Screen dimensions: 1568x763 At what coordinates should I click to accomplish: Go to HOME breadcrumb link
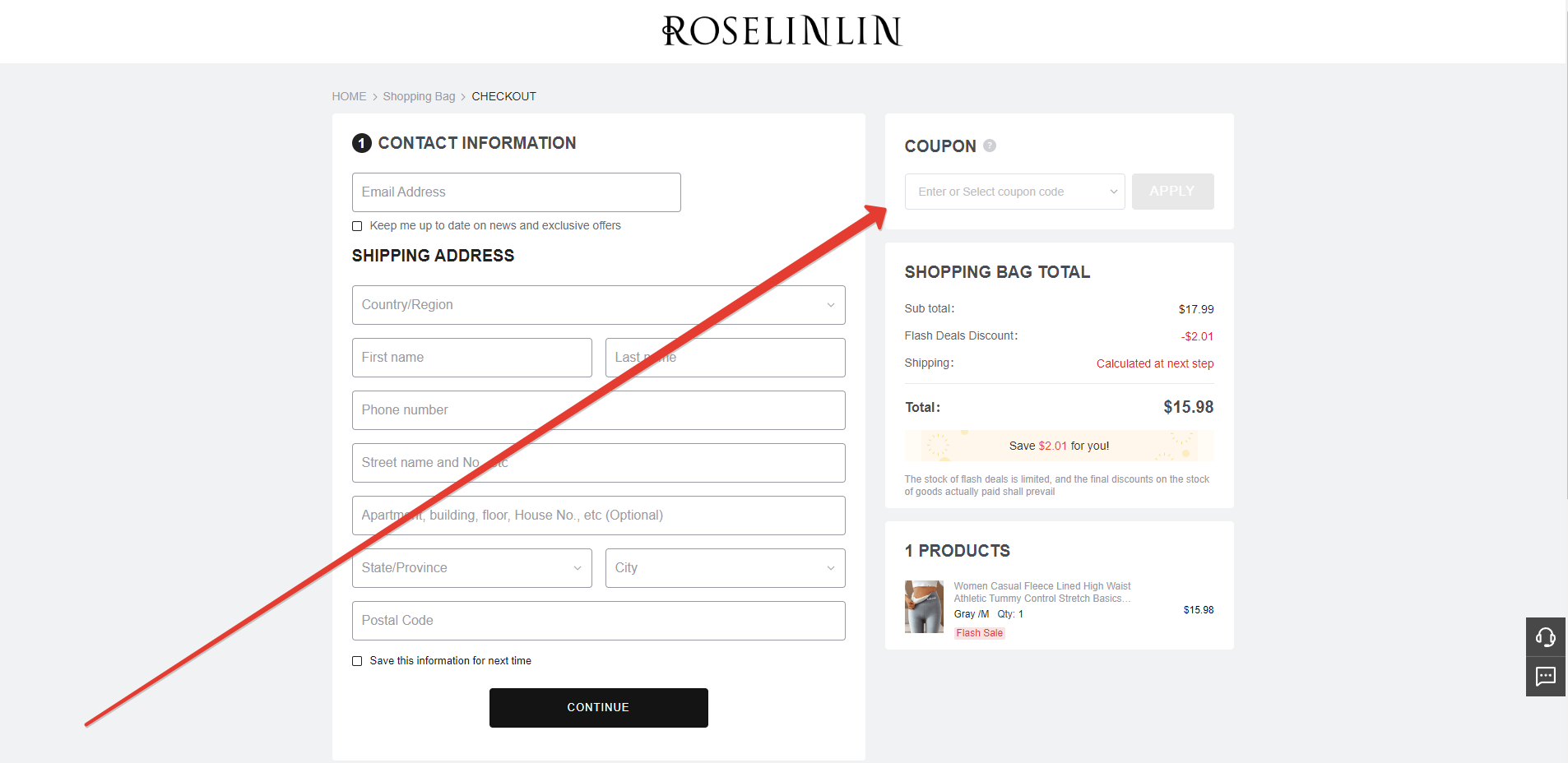pos(349,96)
